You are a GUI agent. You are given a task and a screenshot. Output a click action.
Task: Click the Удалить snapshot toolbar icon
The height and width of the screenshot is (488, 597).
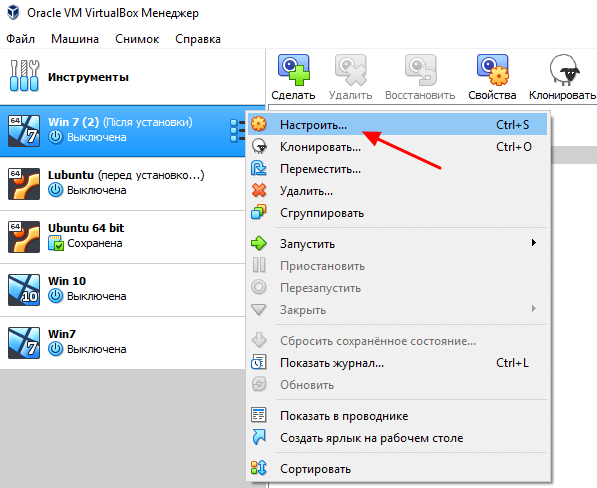coord(351,70)
